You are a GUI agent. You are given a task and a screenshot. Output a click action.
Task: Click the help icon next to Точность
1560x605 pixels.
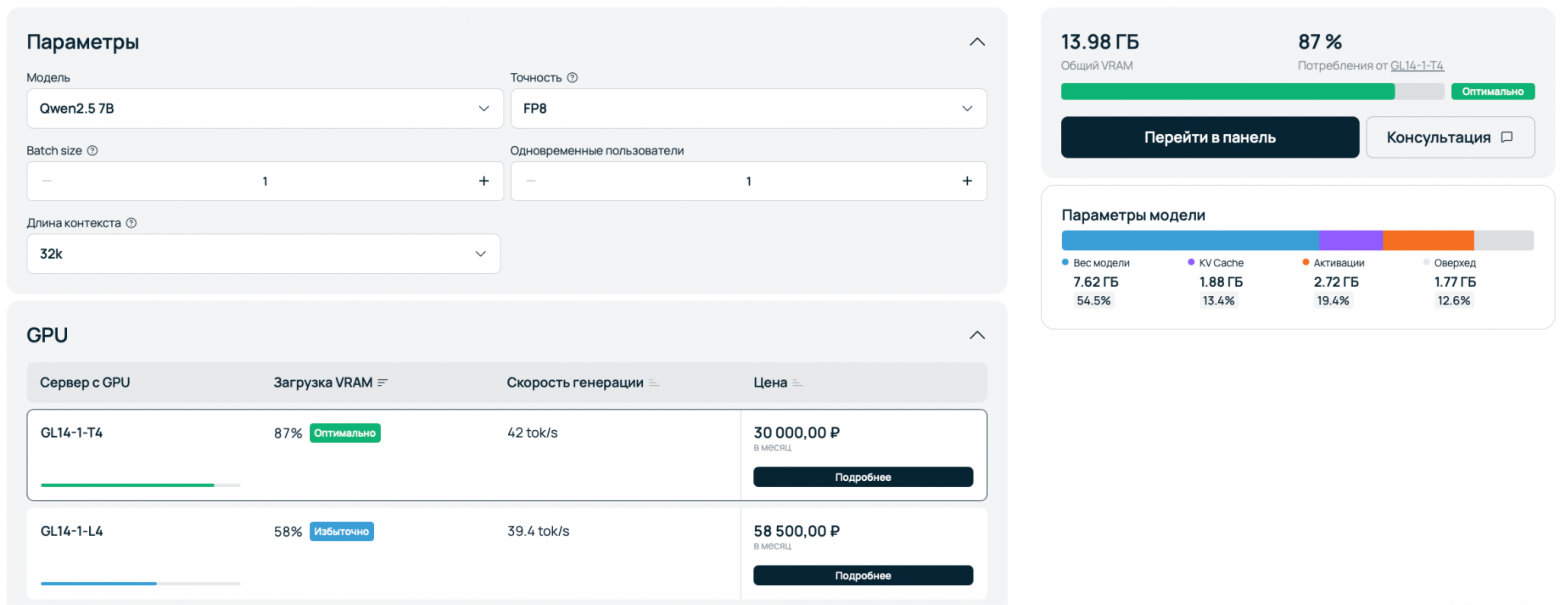tap(572, 78)
